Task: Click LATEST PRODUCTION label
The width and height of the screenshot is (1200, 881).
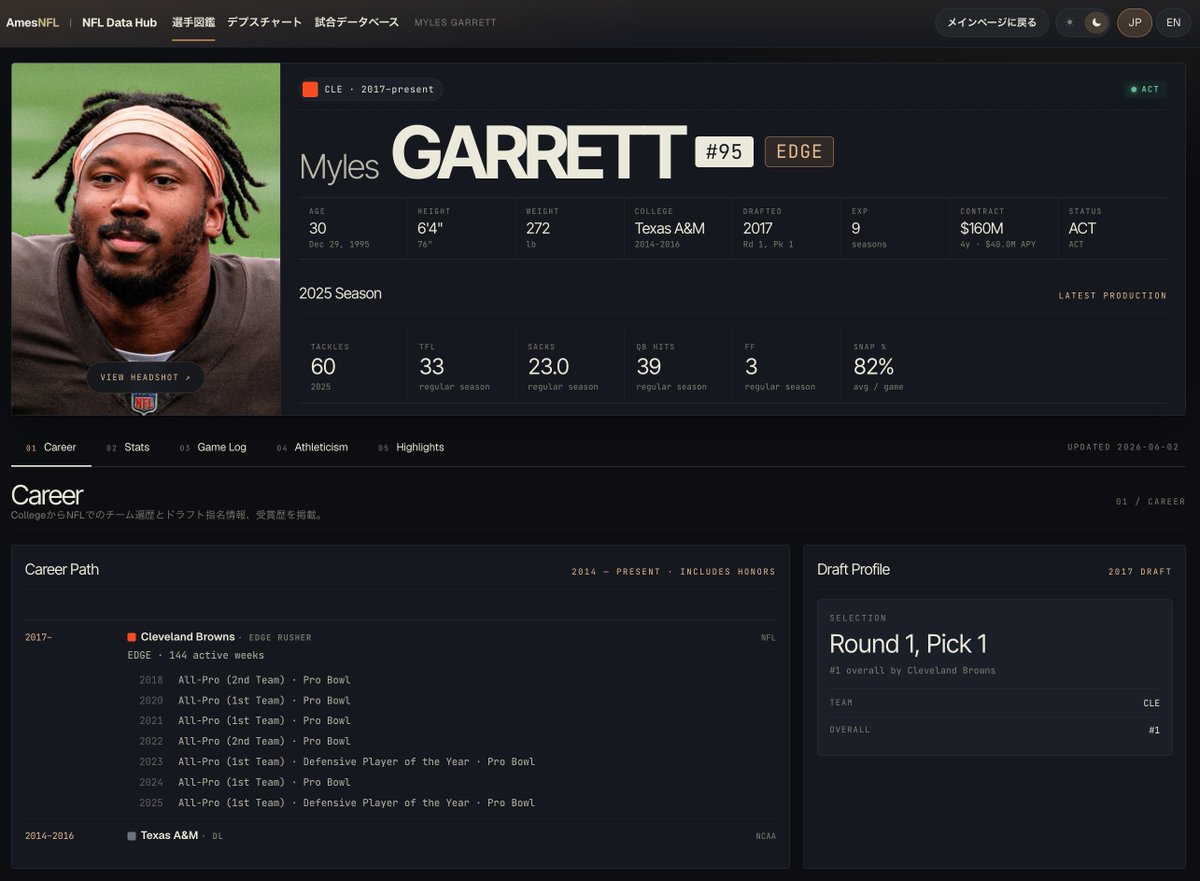Action: (x=1113, y=296)
